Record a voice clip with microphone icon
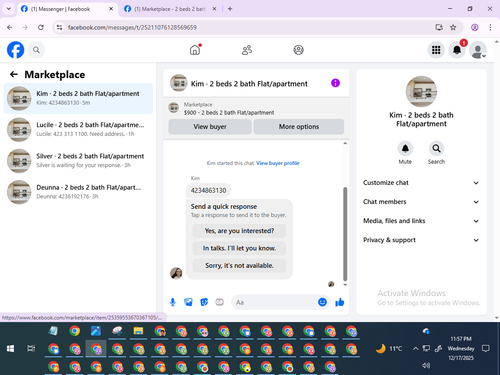This screenshot has height=375, width=500. click(x=173, y=302)
